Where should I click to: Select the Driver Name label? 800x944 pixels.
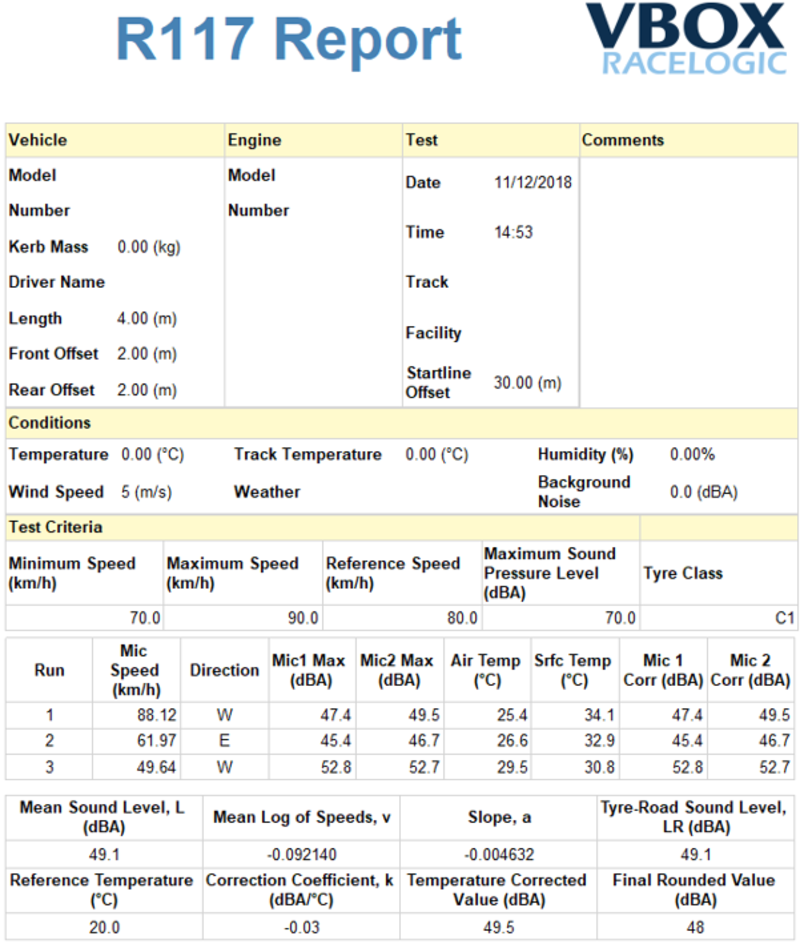point(57,282)
